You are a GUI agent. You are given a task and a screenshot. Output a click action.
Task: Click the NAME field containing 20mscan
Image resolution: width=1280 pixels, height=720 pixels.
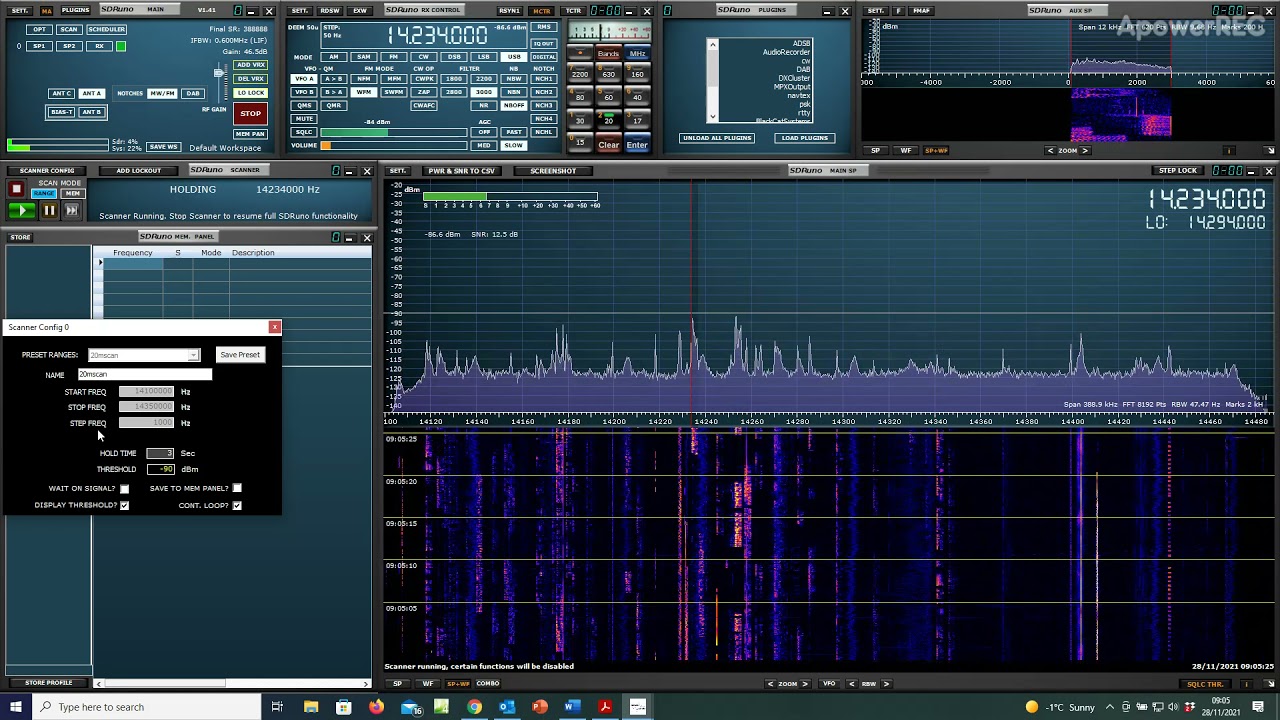click(x=145, y=374)
